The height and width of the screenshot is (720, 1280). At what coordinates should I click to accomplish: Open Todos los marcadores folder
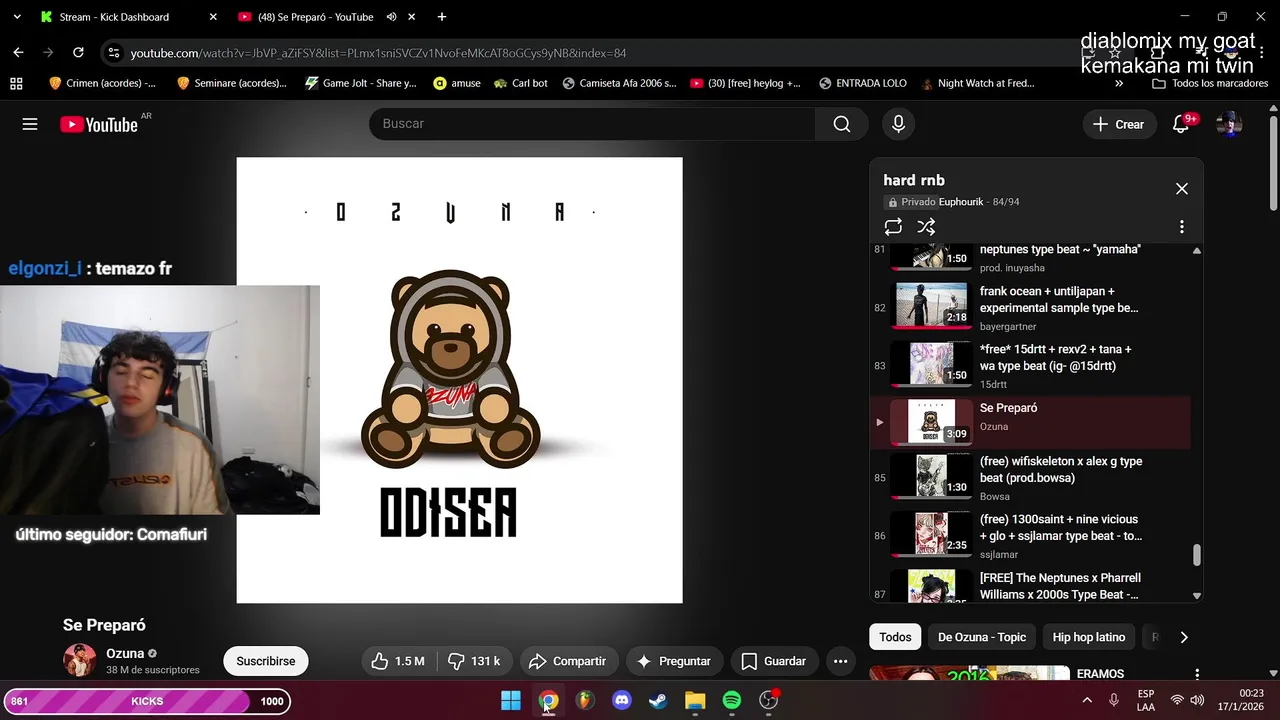tap(1210, 84)
